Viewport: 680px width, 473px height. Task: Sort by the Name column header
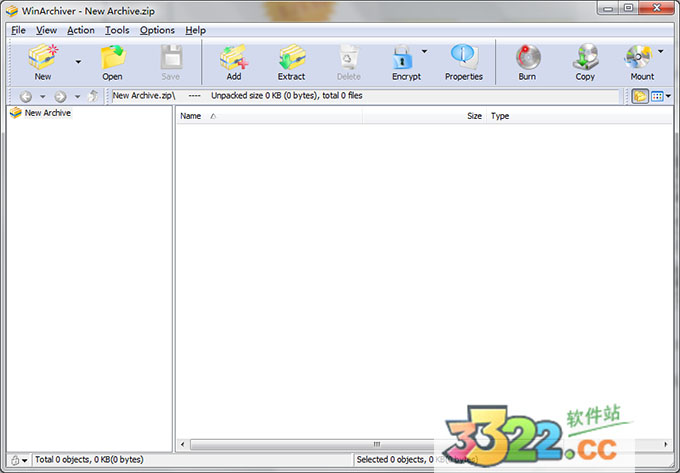pos(269,116)
